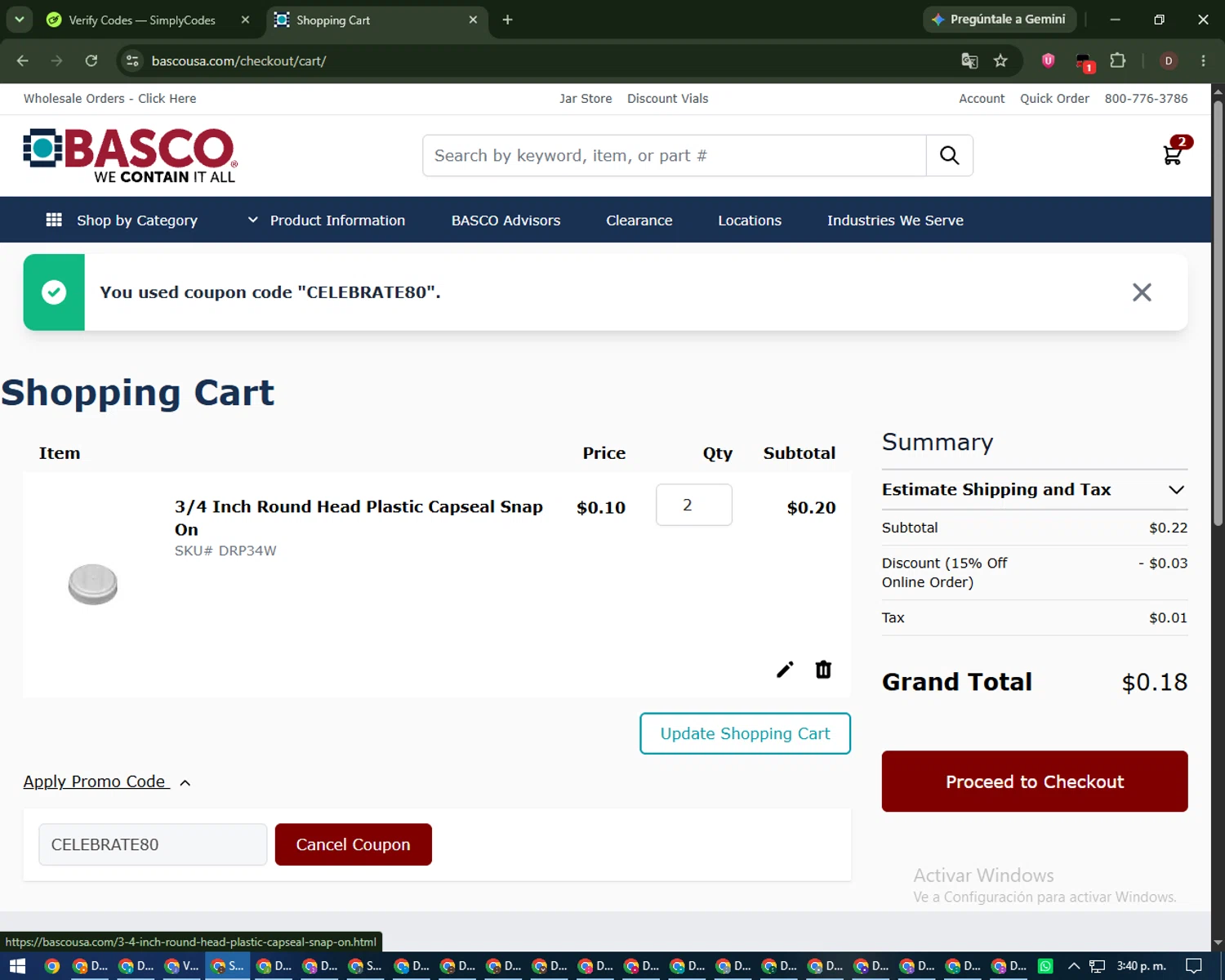Open Chrome profile D avatar
The width and height of the screenshot is (1225, 980).
coord(1169,60)
